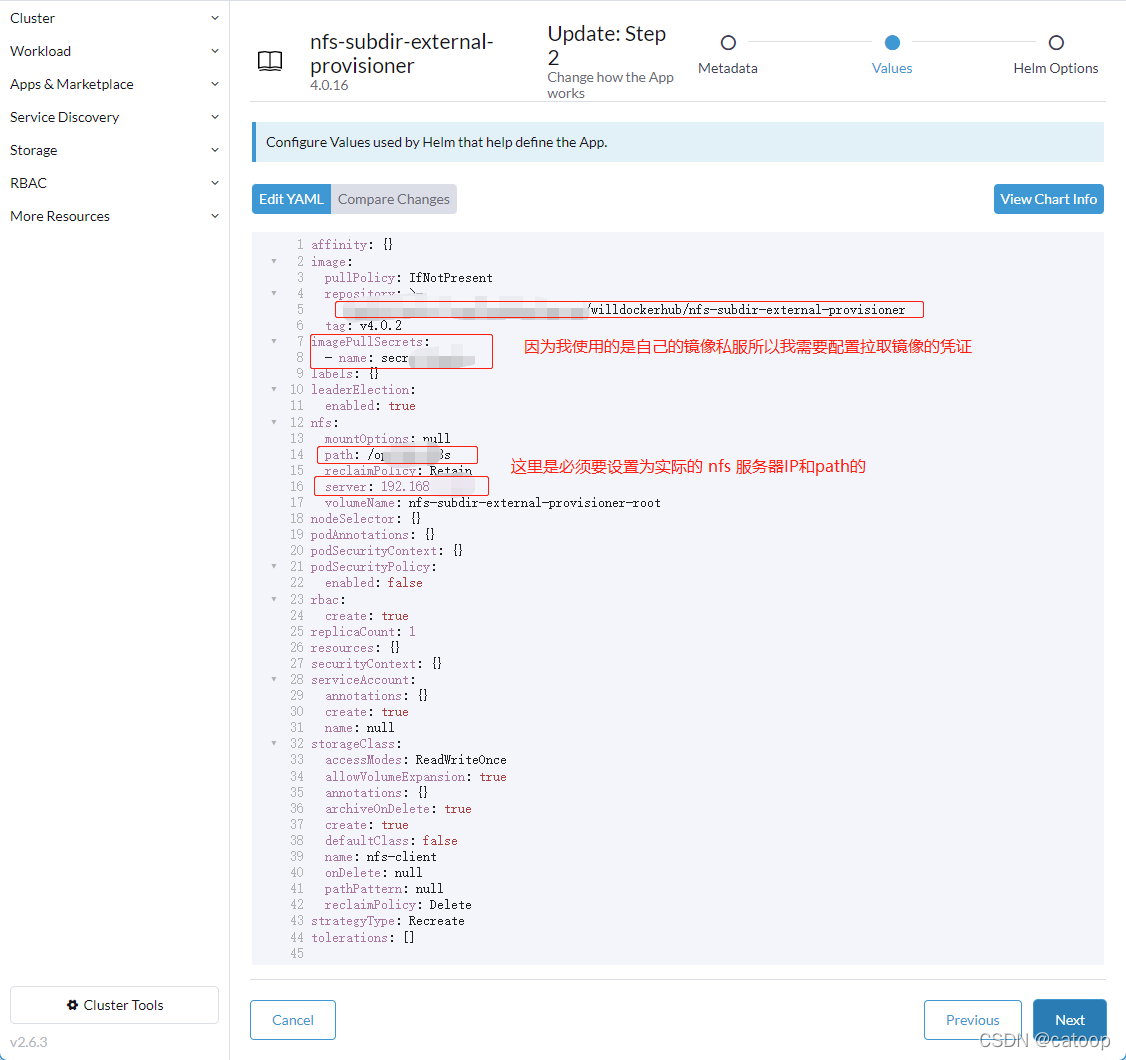Click the accessModes: ReadWriteOnce line
The height and width of the screenshot is (1060, 1126).
416,760
